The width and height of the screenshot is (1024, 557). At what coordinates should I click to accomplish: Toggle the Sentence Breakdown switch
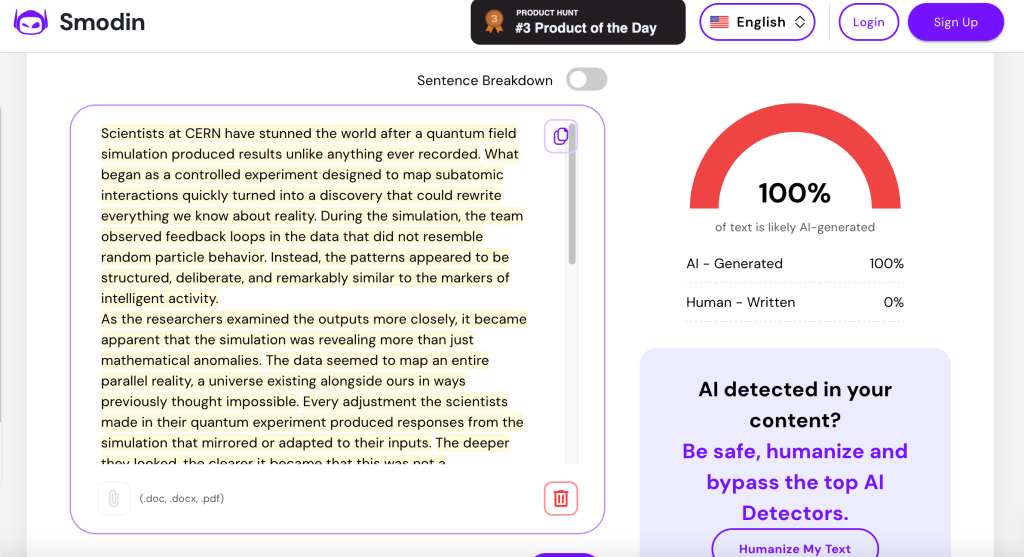(586, 80)
